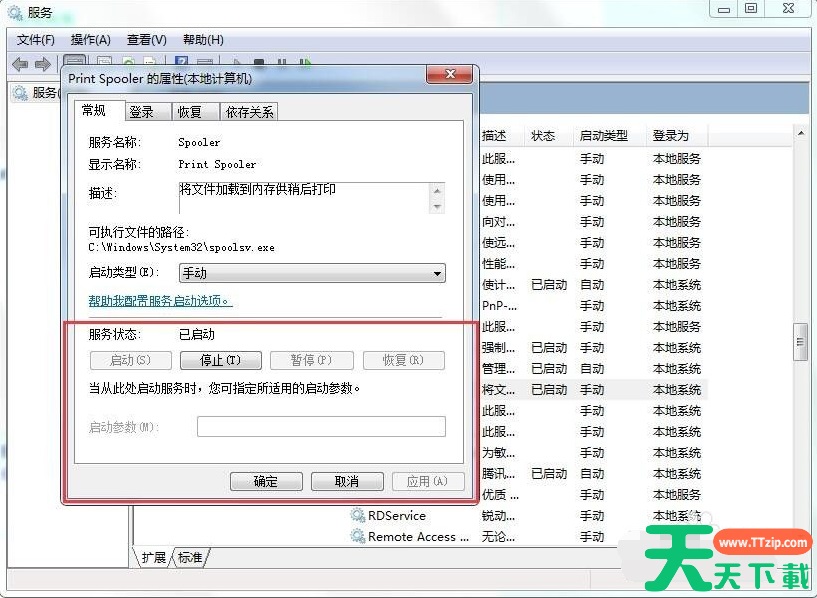Switch to the 登录 tab
Image resolution: width=817 pixels, height=598 pixels.
coord(142,112)
